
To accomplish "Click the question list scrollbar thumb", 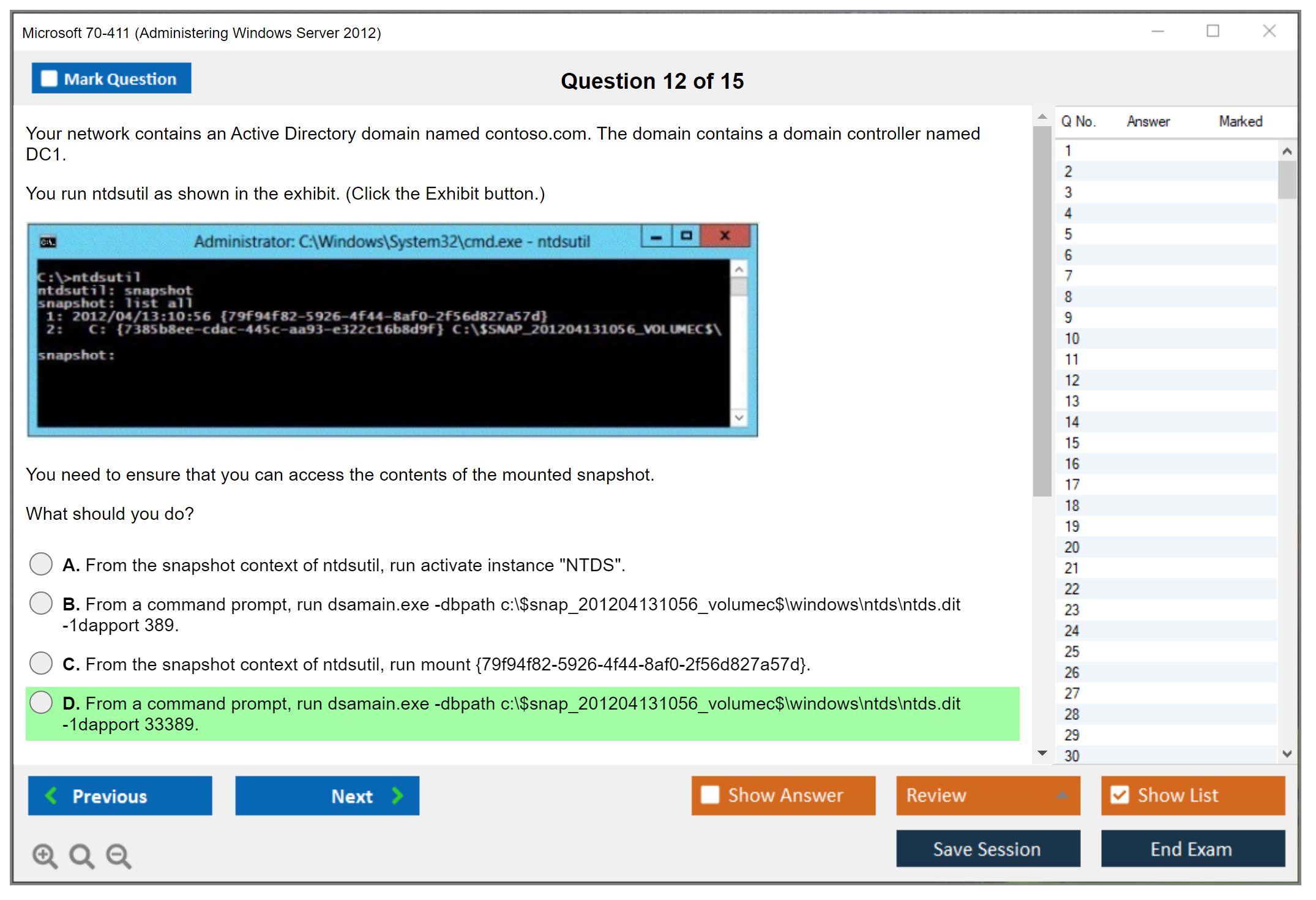I will [1287, 179].
